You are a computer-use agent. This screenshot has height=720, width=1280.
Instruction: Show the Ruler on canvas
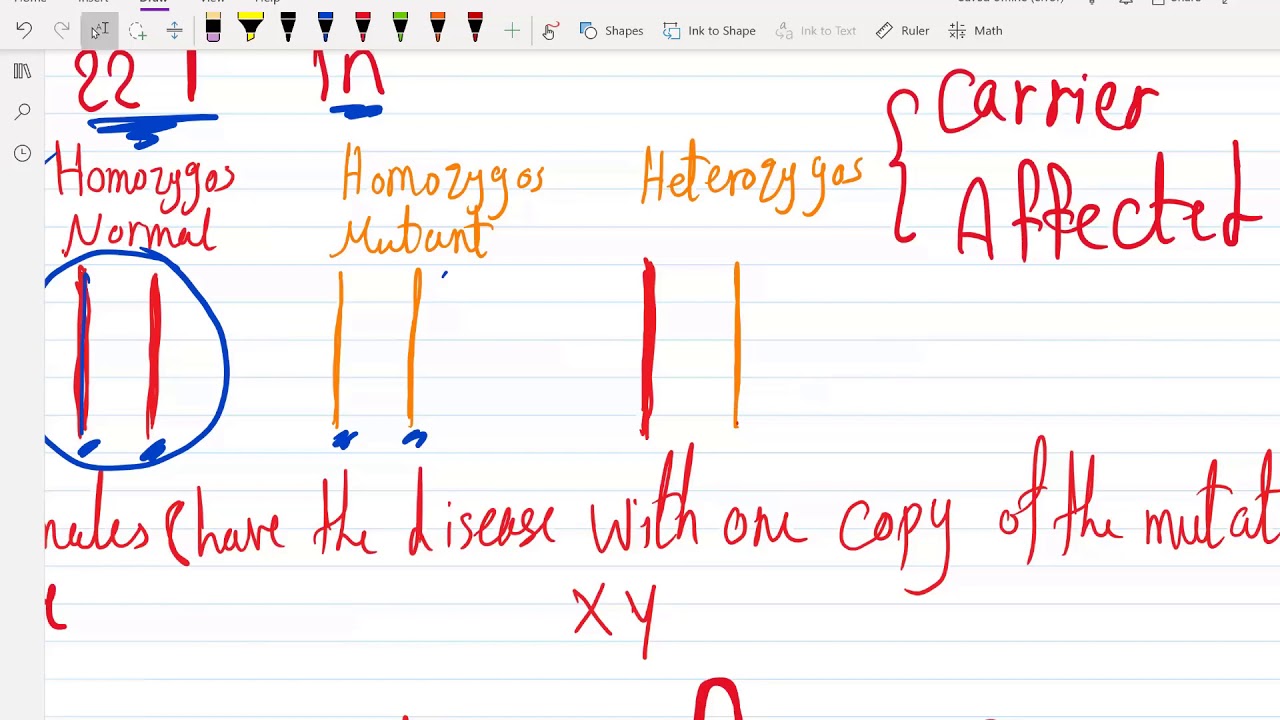click(902, 31)
